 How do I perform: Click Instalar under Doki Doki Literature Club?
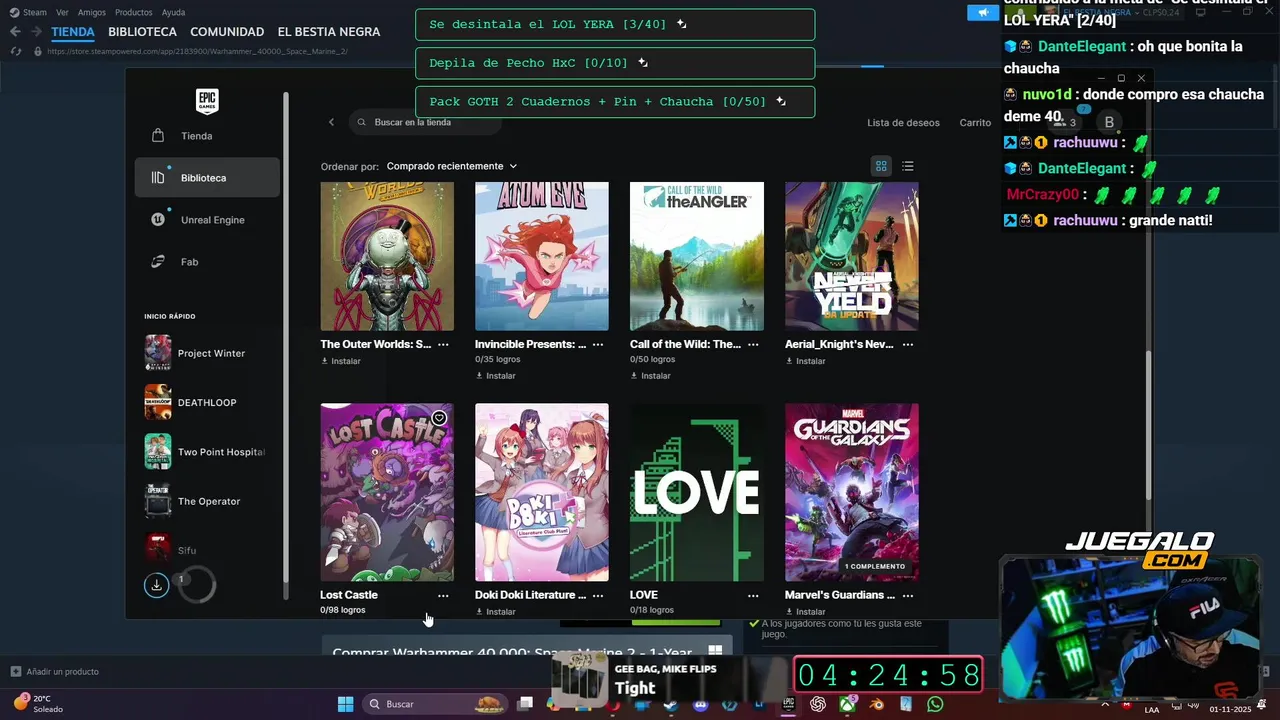[496, 611]
